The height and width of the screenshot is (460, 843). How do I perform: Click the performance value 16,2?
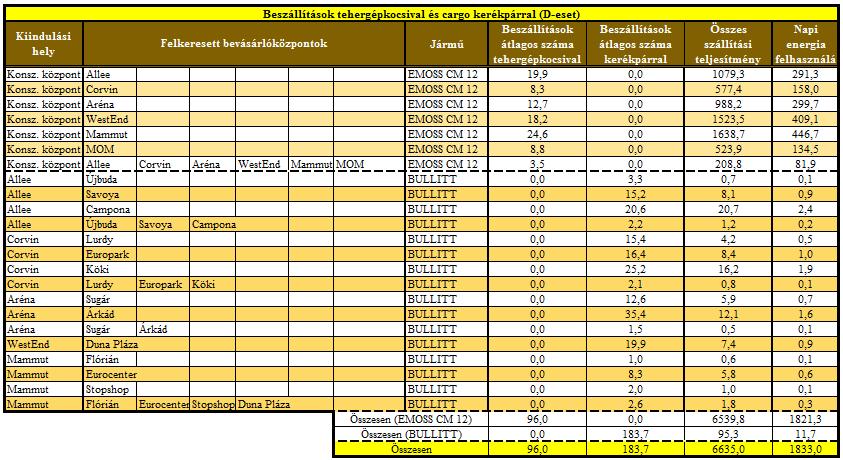click(728, 270)
